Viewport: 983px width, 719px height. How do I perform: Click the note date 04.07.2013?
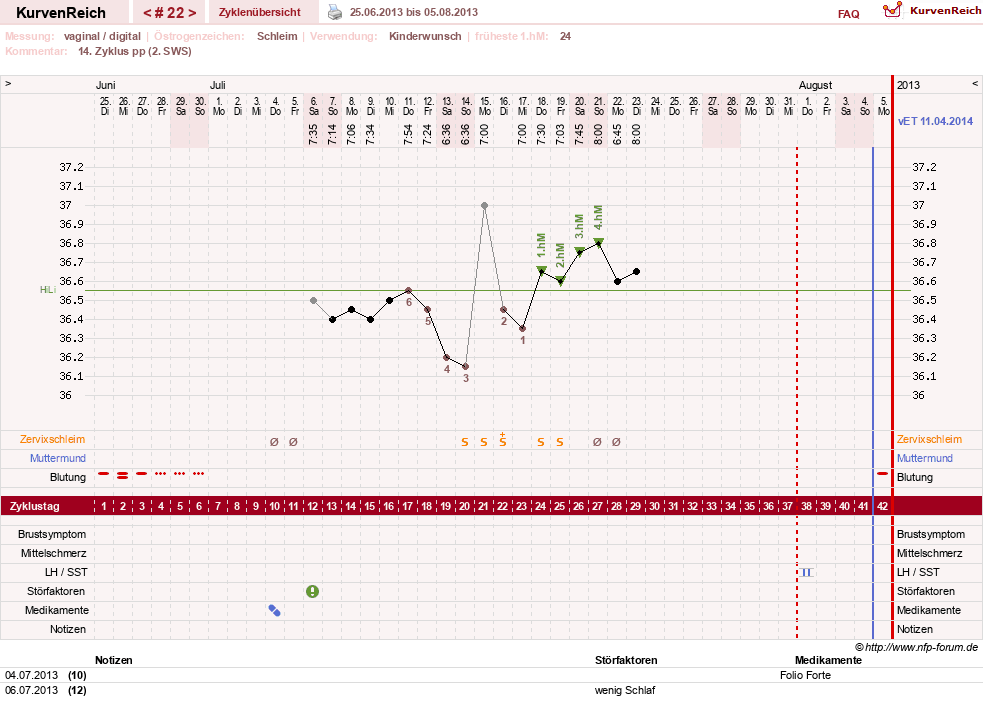click(x=31, y=675)
